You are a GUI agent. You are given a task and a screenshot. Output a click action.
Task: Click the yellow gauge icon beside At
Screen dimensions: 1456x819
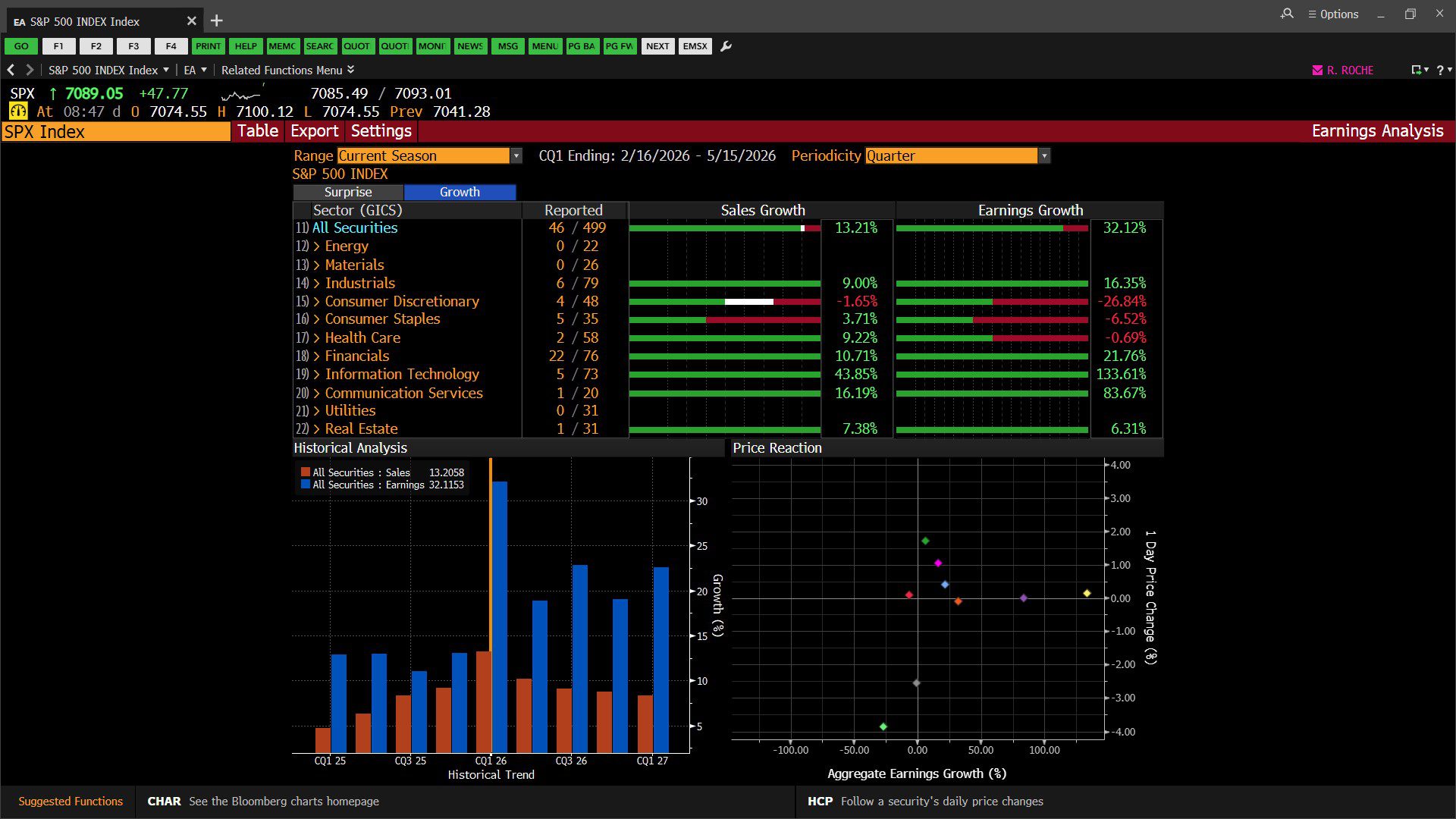18,111
